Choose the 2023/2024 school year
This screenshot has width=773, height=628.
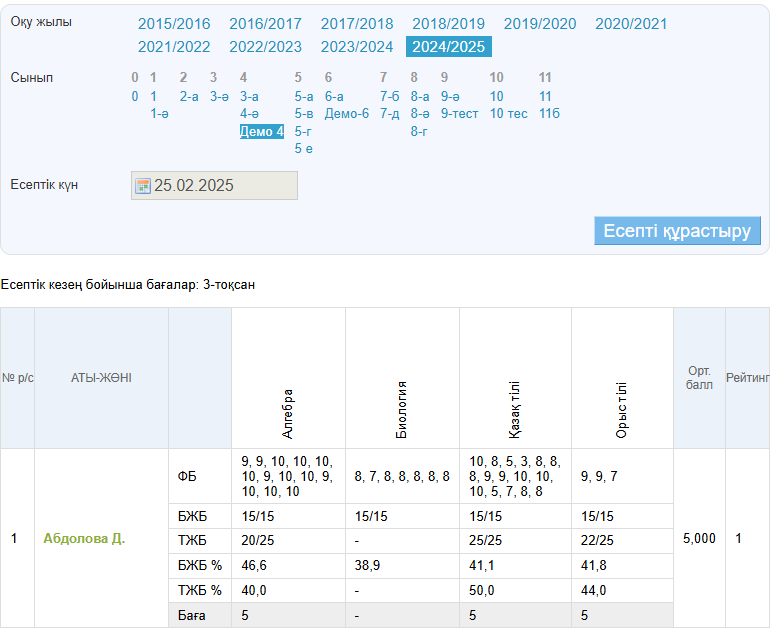[357, 46]
